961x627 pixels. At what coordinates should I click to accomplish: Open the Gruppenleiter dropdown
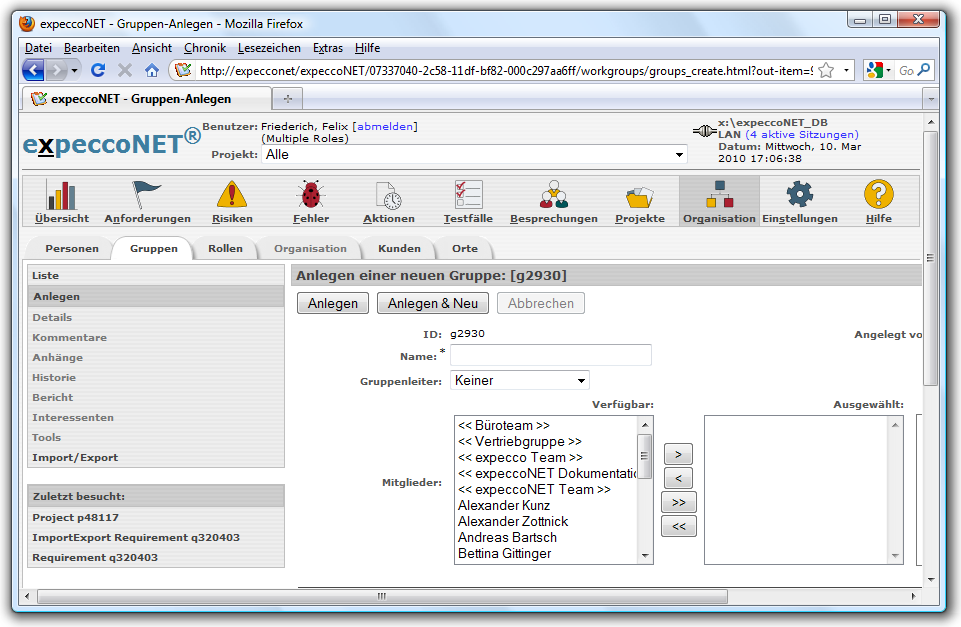pos(581,380)
